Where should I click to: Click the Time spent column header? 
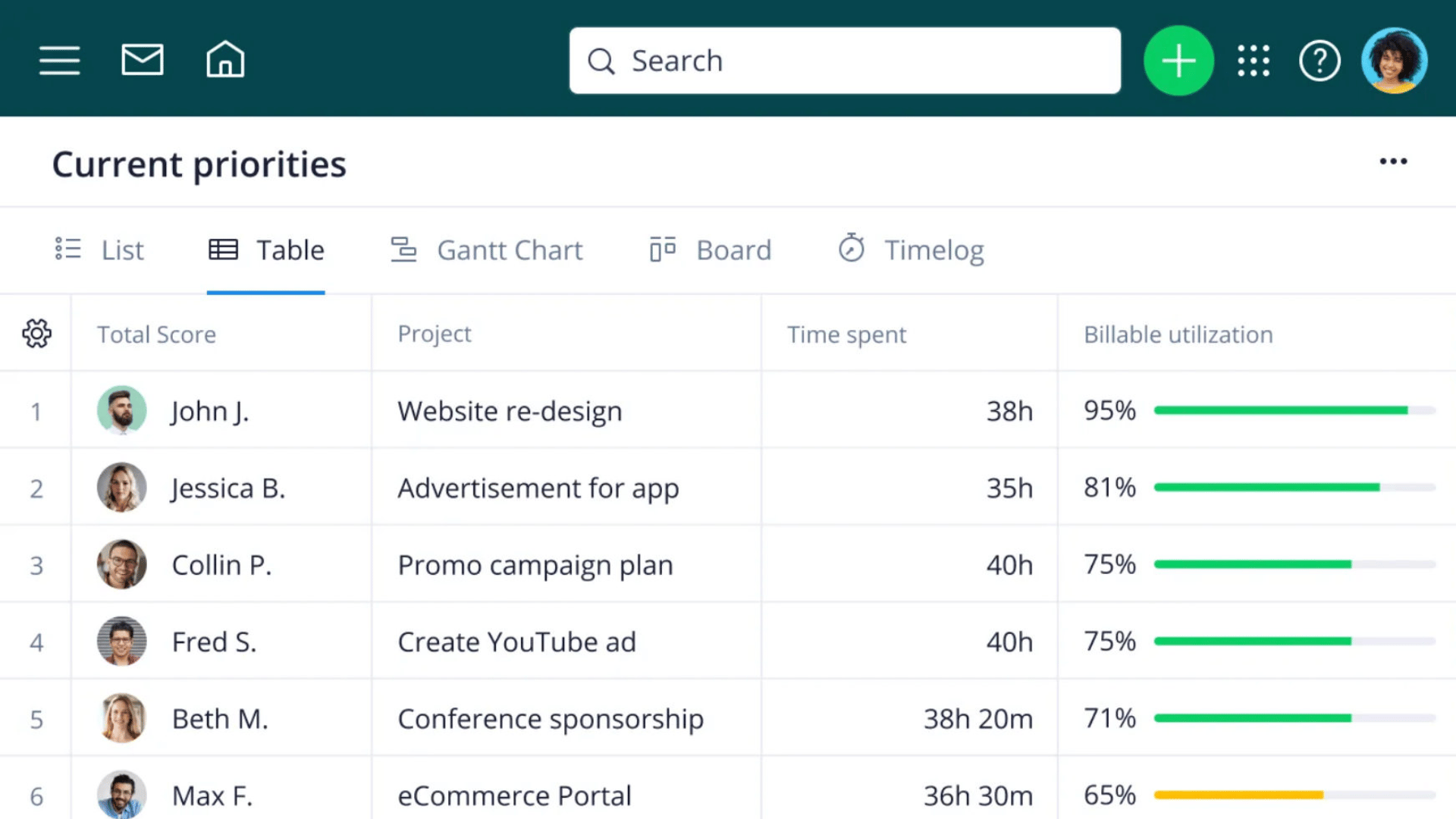tap(846, 334)
